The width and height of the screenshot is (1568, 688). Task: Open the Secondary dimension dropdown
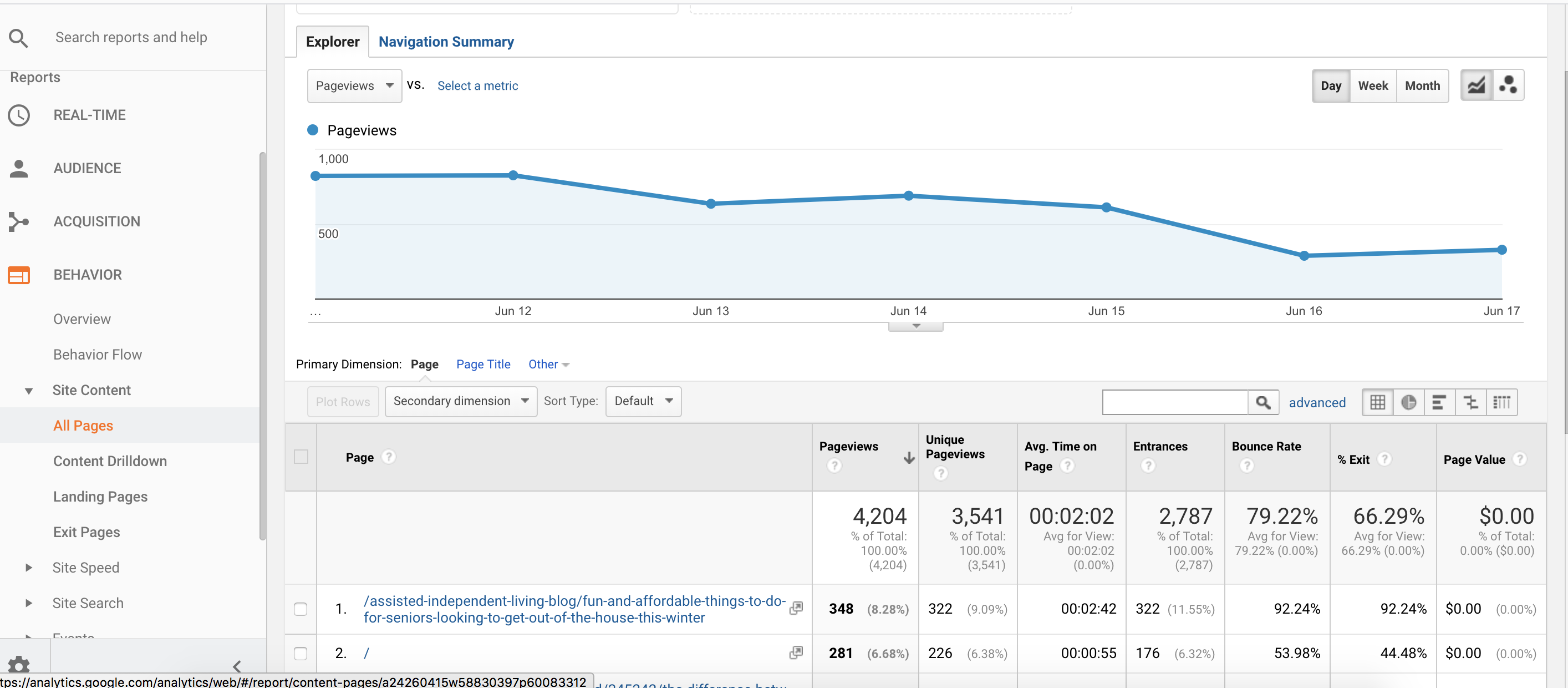460,401
